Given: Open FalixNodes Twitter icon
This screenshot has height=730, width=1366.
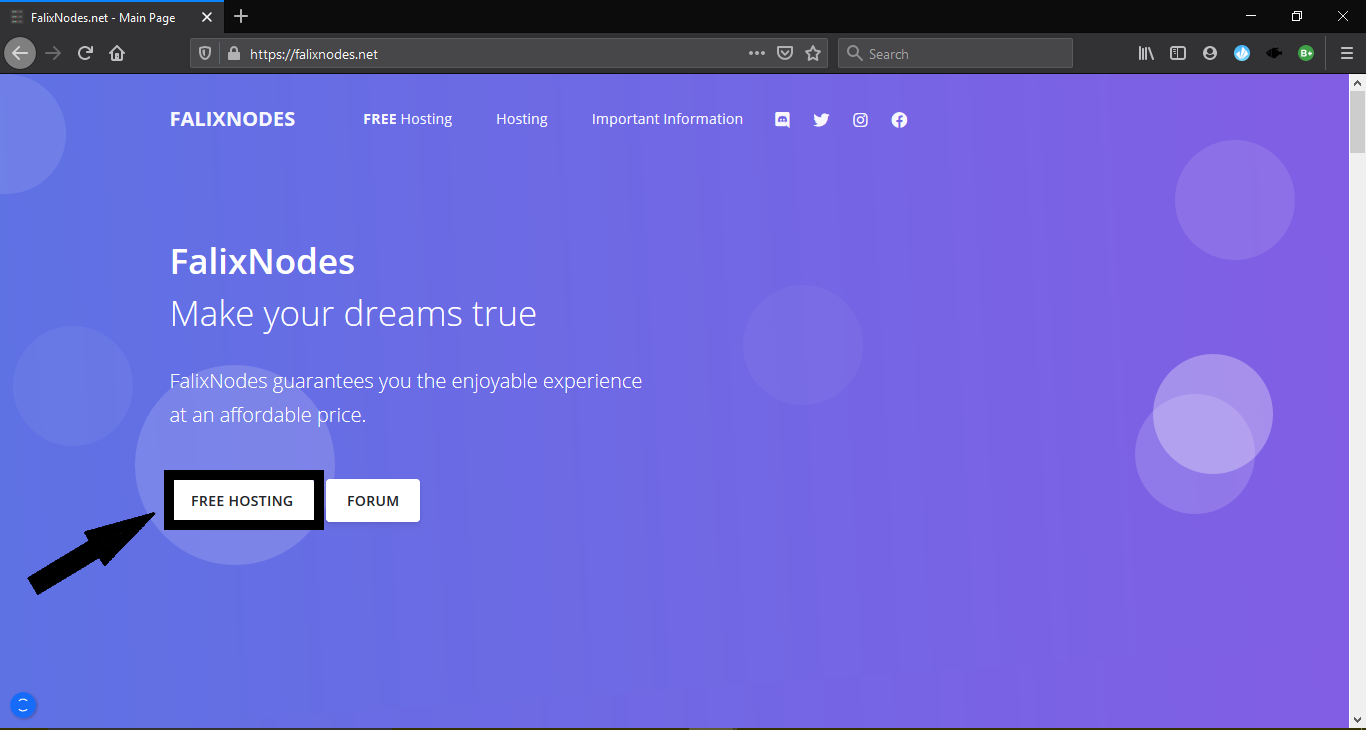Looking at the screenshot, I should [x=821, y=120].
